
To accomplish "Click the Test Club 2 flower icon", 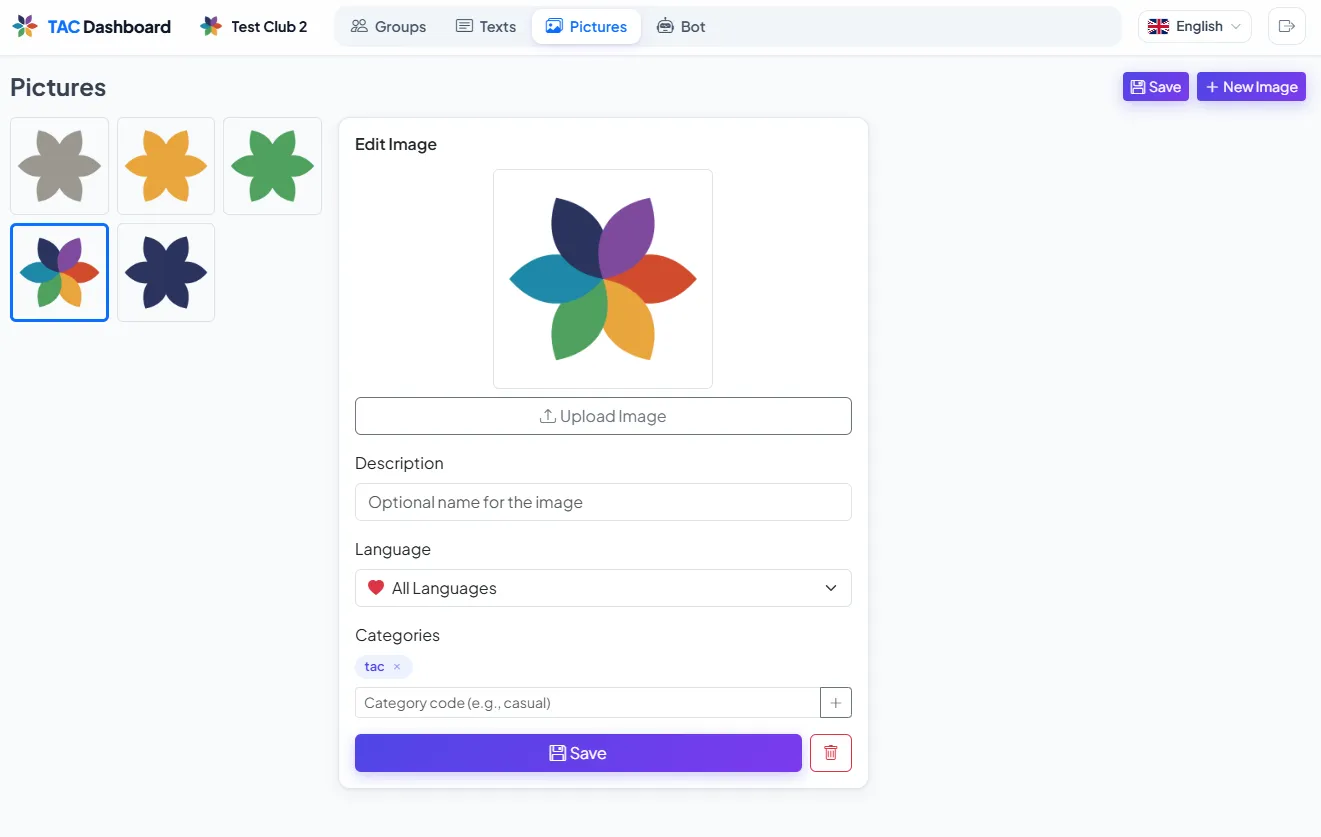I will point(210,26).
